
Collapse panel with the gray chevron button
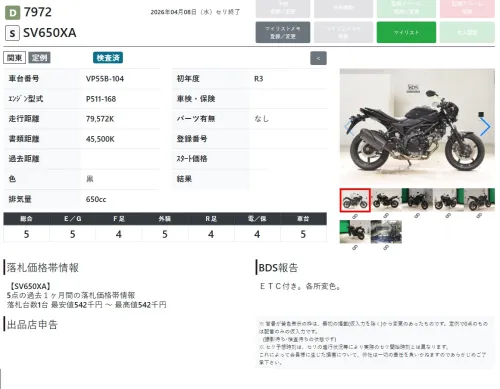318,58
